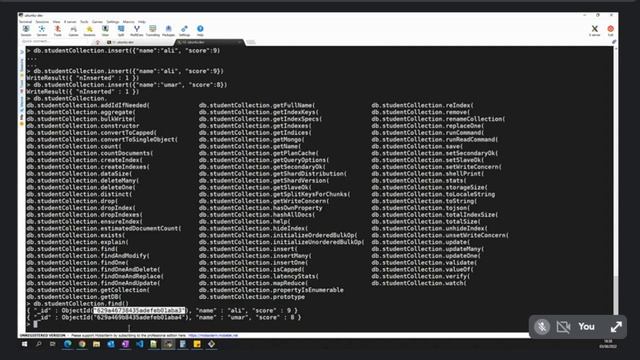Click the red Exit toolbar icon
The width and height of the screenshot is (640, 360).
coord(611,31)
